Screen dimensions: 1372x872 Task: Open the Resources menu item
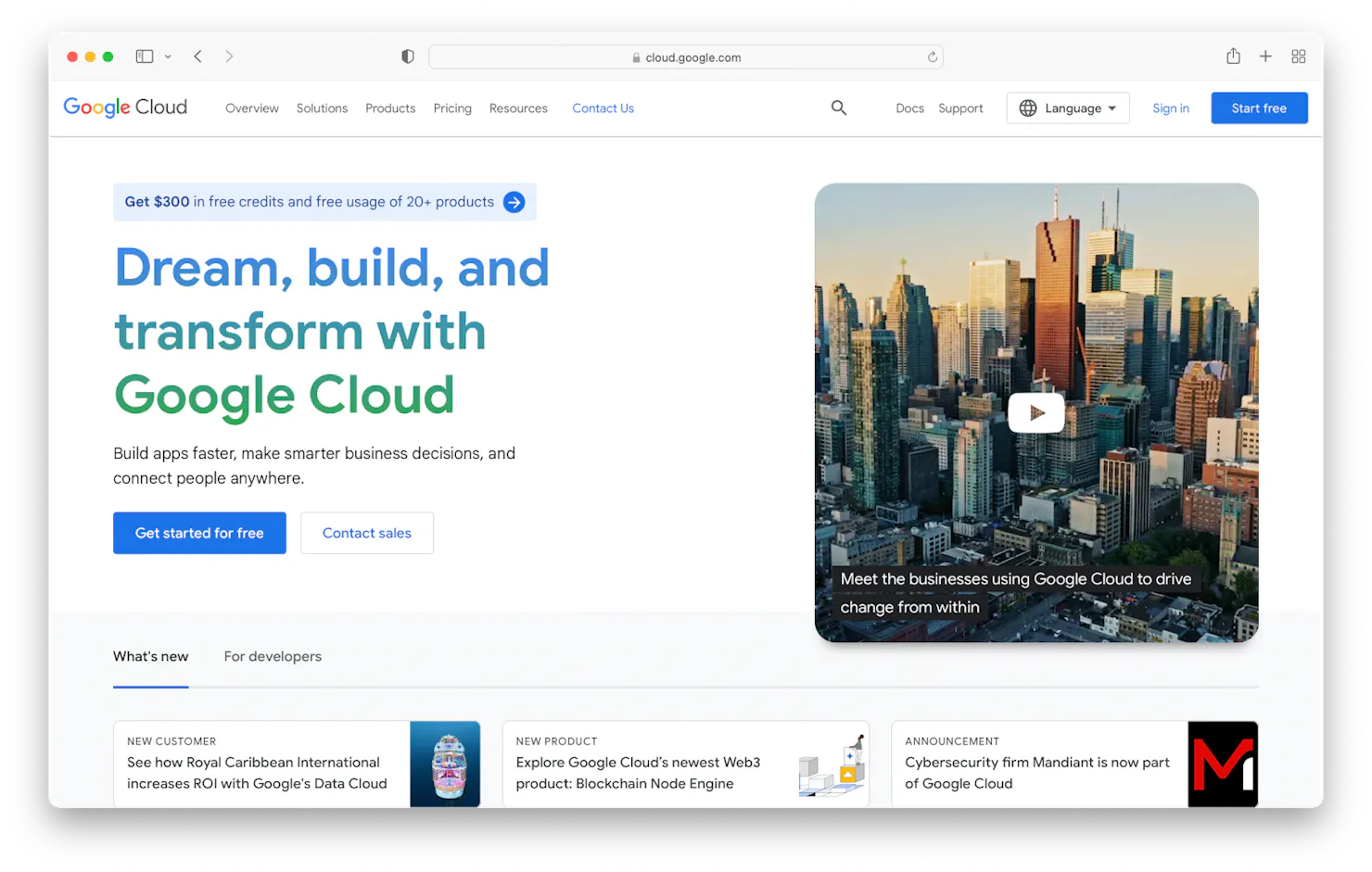[x=518, y=108]
